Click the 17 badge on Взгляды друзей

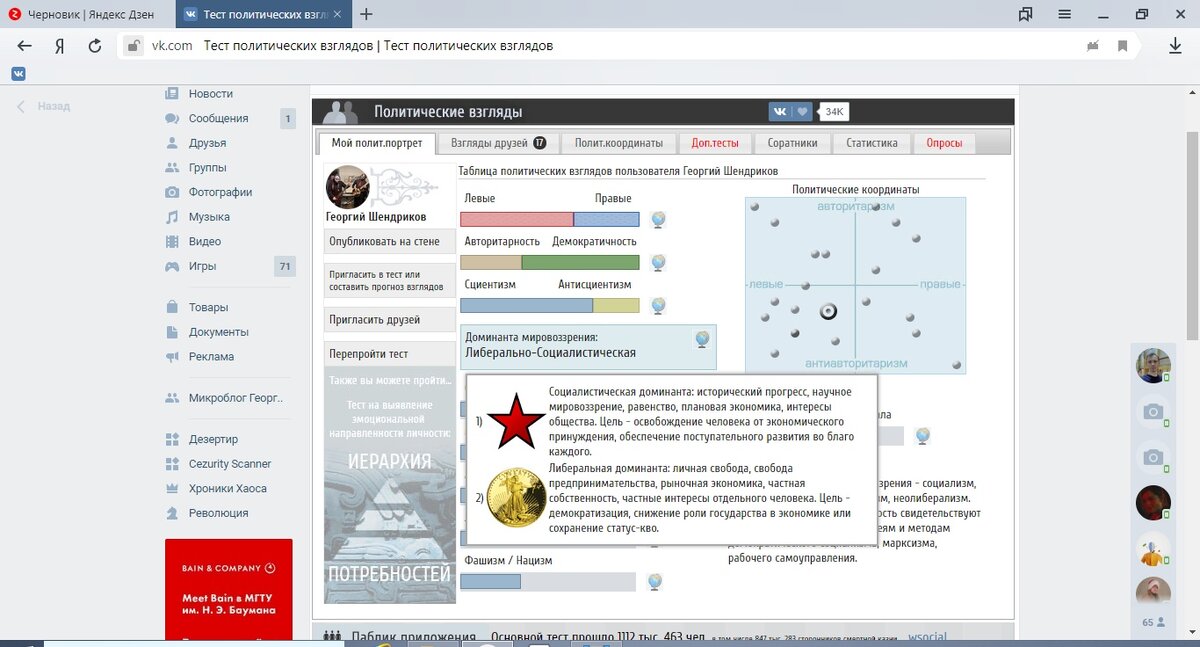(540, 143)
